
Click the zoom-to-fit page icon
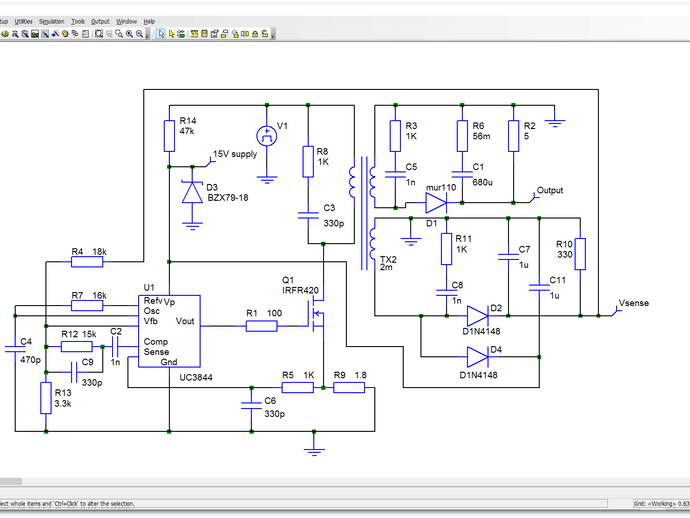click(x=99, y=33)
